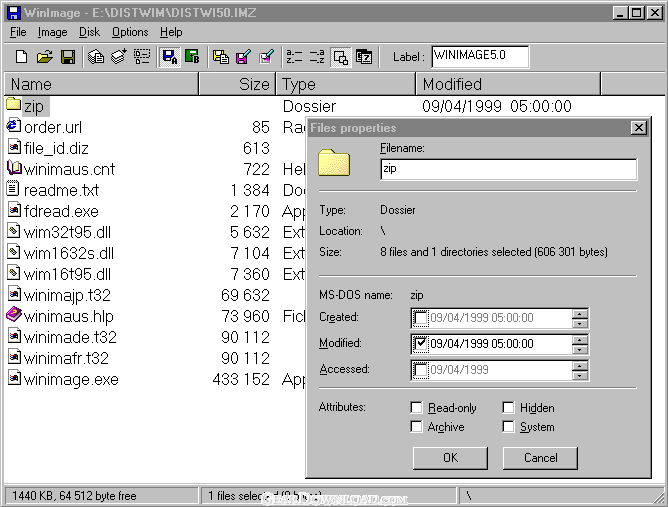Click the Inject files icon with plus sign
Image resolution: width=668 pixels, height=507 pixels.
point(119,57)
